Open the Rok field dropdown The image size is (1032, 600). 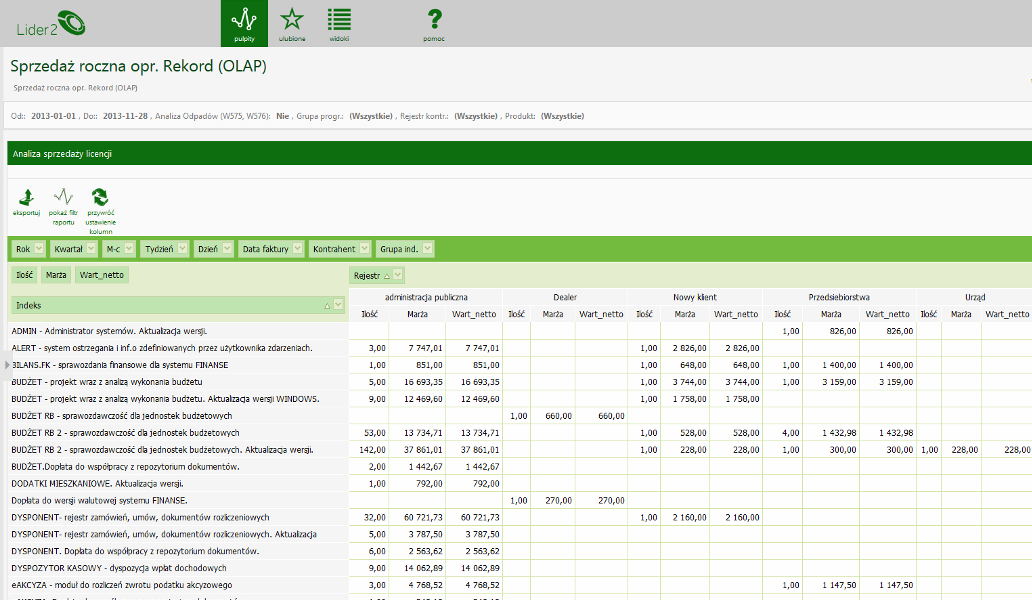[x=39, y=249]
